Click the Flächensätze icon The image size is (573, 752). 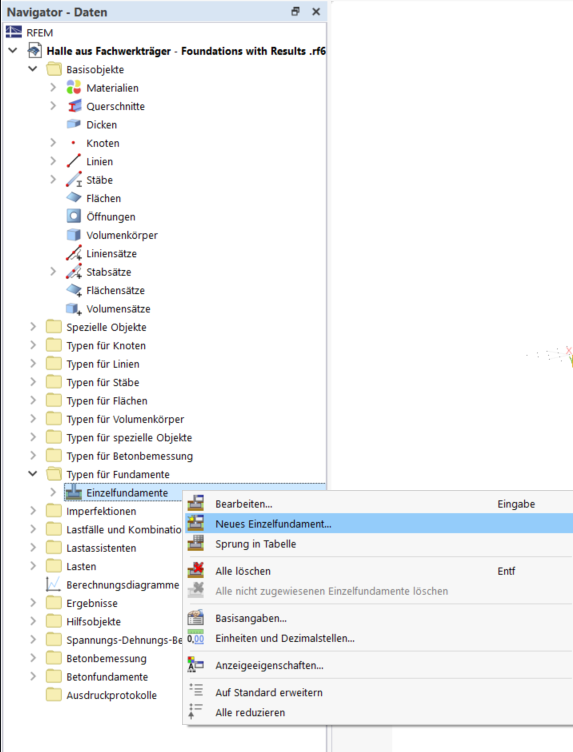pyautogui.click(x=73, y=290)
